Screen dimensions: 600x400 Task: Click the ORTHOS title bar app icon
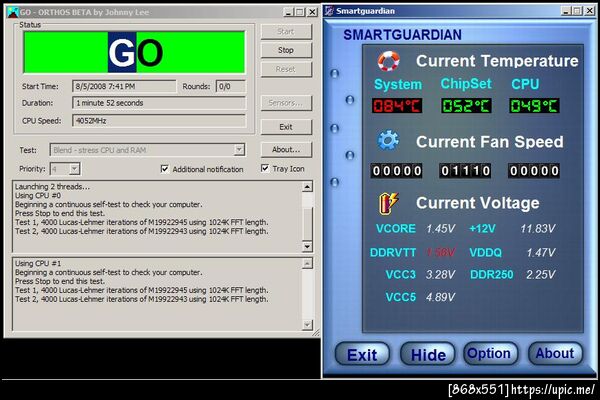(x=12, y=12)
